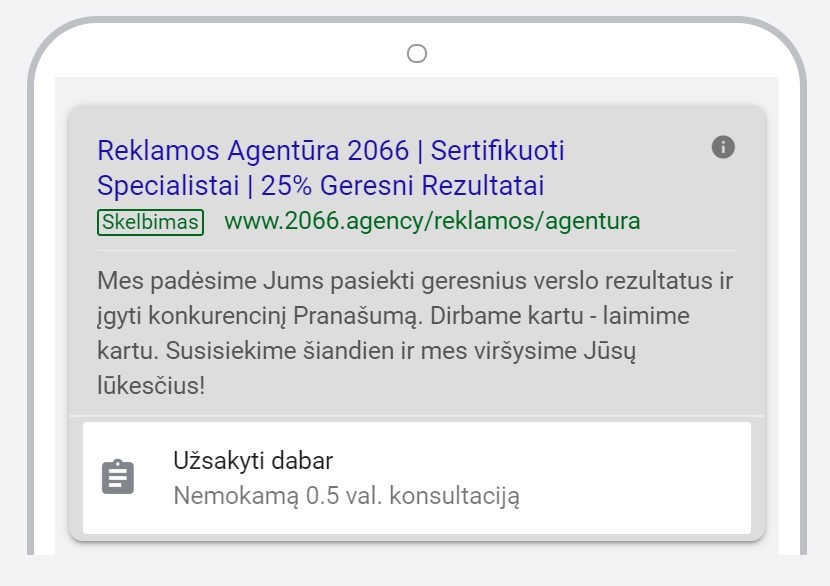Click the first ad description line

[x=415, y=281]
